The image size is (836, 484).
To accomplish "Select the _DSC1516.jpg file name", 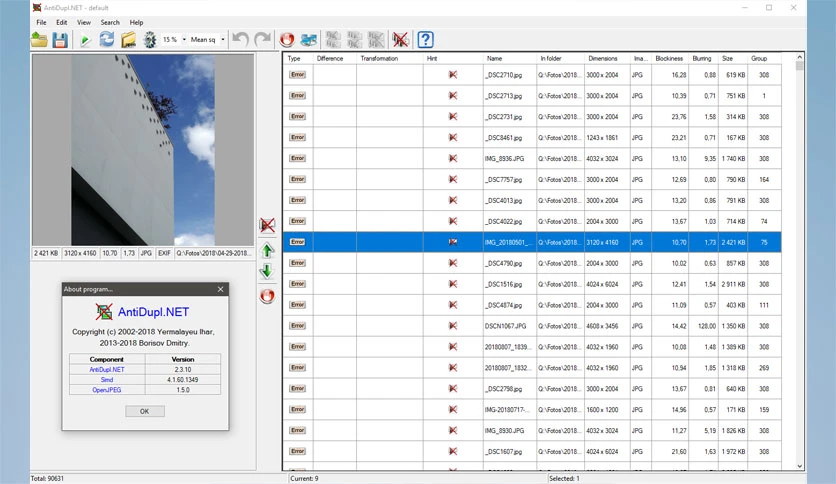I will [503, 284].
